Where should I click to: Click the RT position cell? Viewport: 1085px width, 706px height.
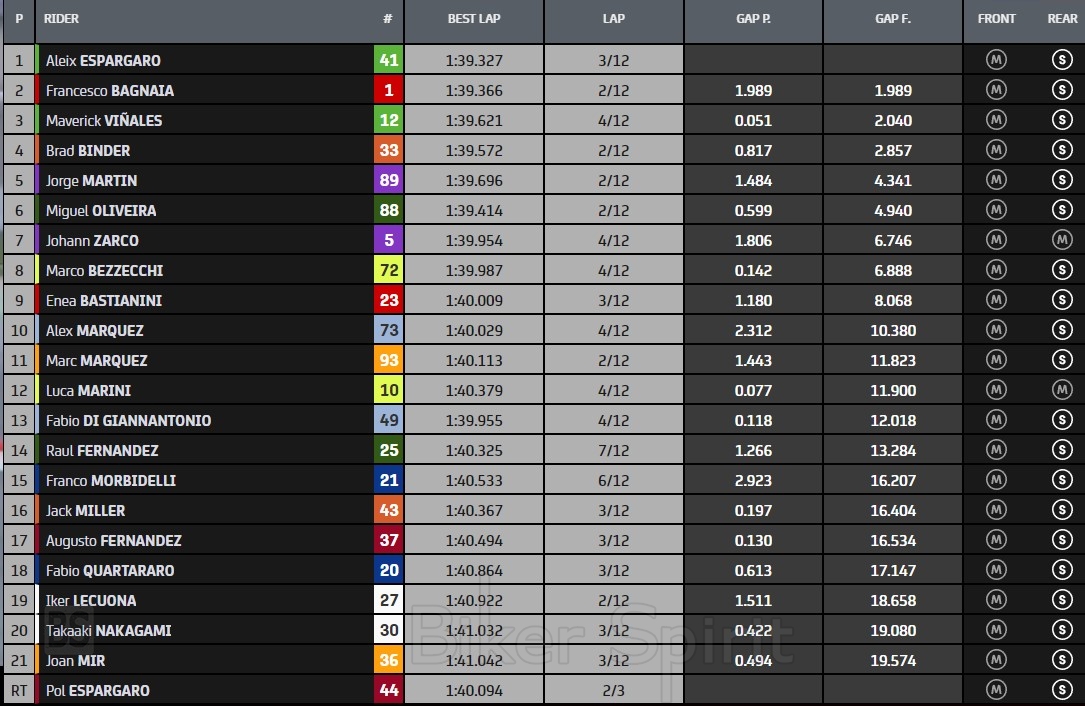click(x=18, y=691)
